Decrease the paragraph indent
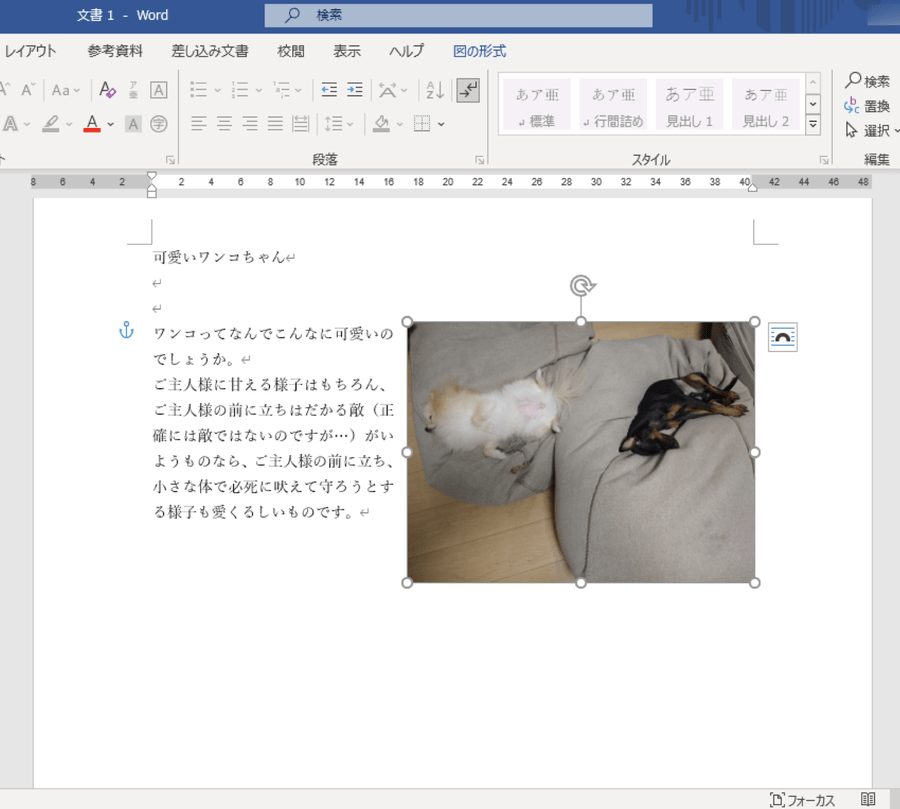The width and height of the screenshot is (900, 809). point(329,90)
